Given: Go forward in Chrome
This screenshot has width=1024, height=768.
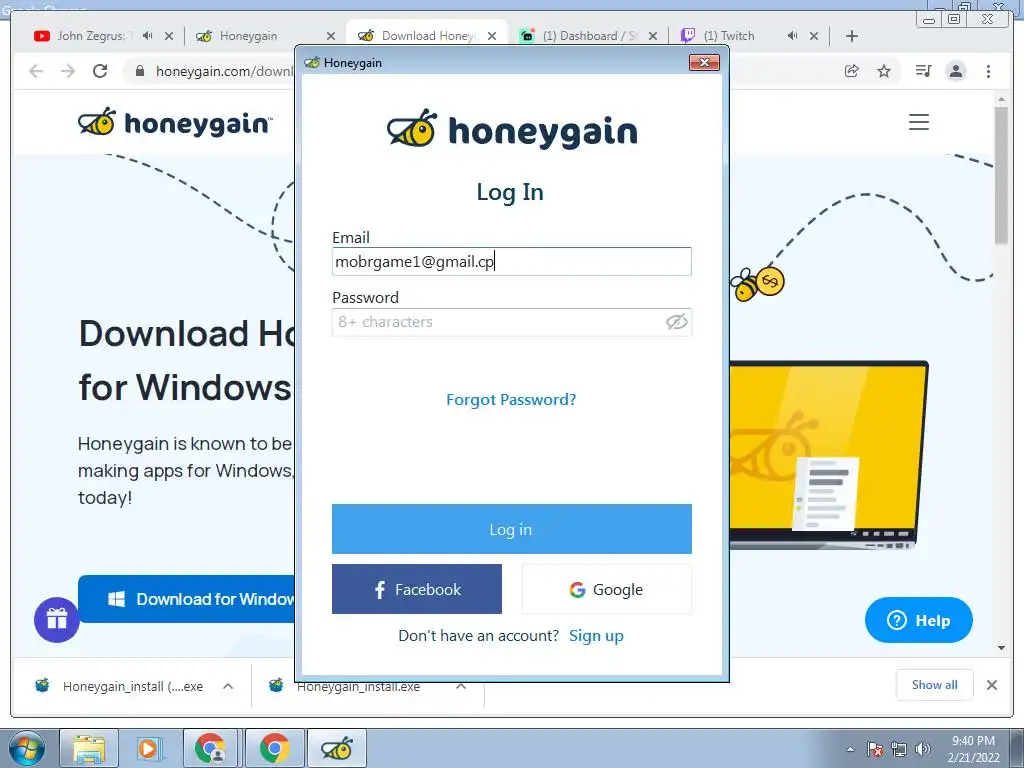Looking at the screenshot, I should (68, 71).
